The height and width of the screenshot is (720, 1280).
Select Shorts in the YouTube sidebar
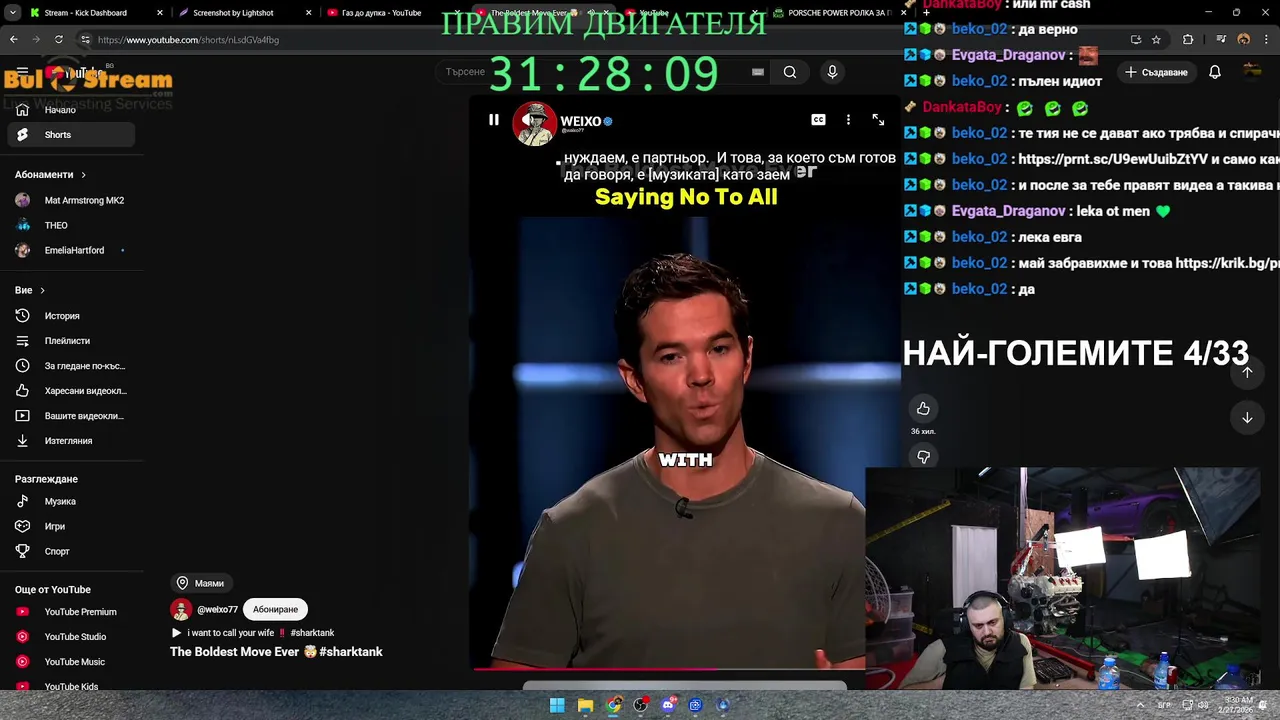click(x=70, y=135)
